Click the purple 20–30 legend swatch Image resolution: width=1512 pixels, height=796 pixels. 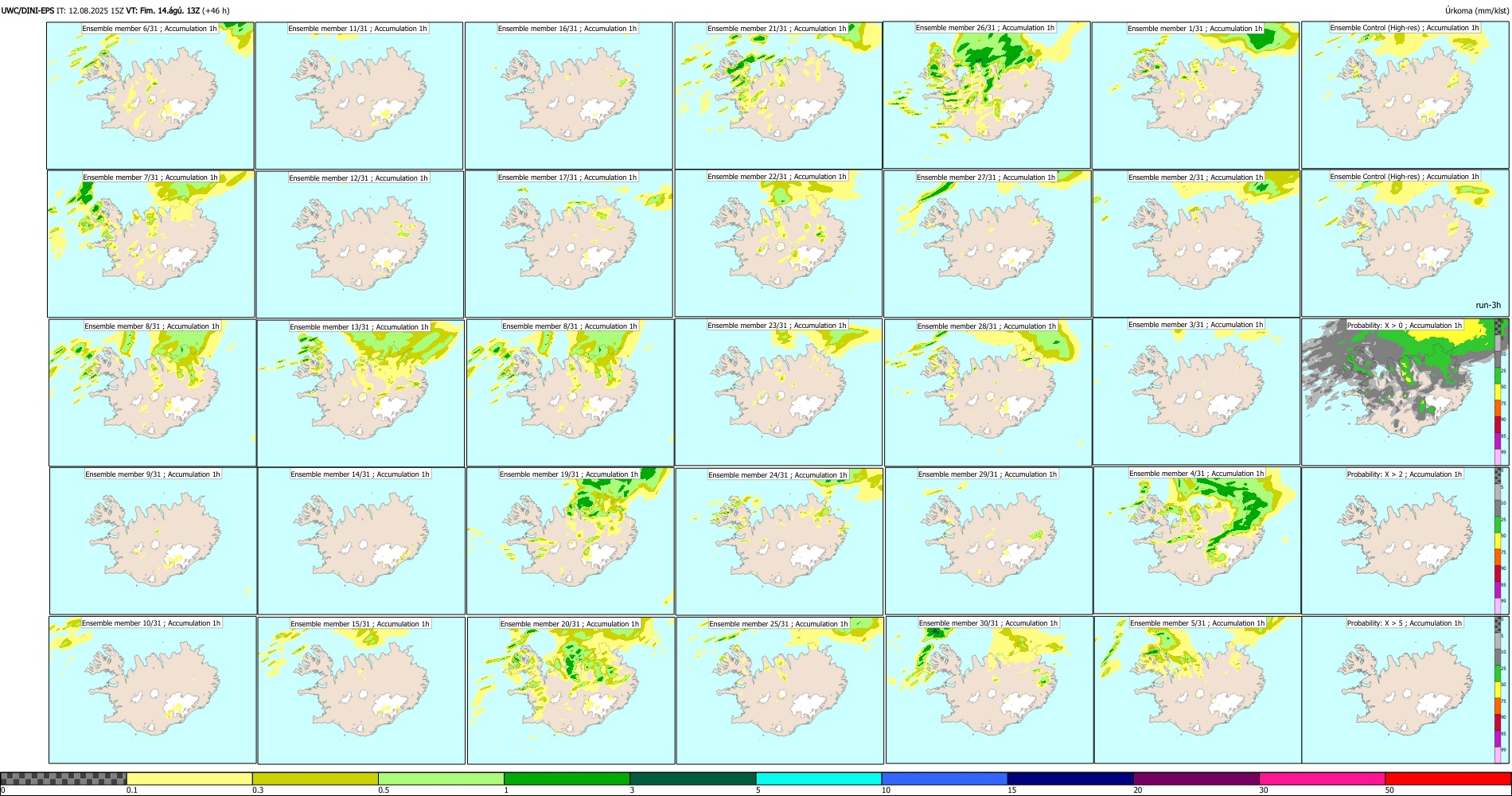tap(1196, 778)
